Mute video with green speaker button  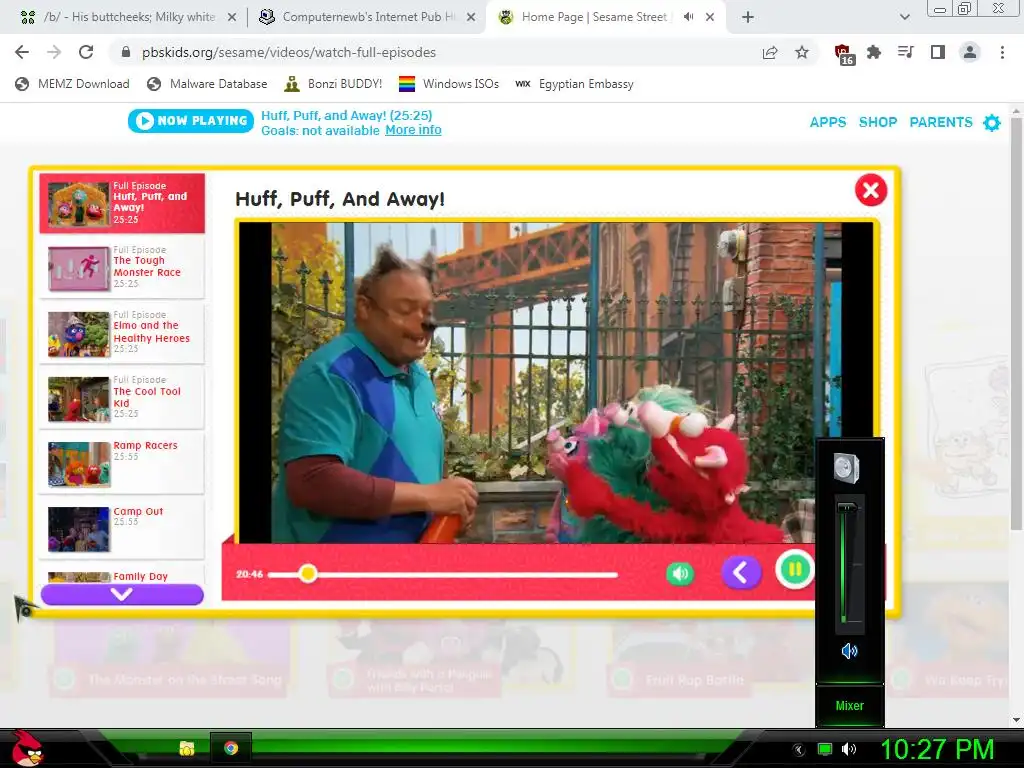click(680, 573)
